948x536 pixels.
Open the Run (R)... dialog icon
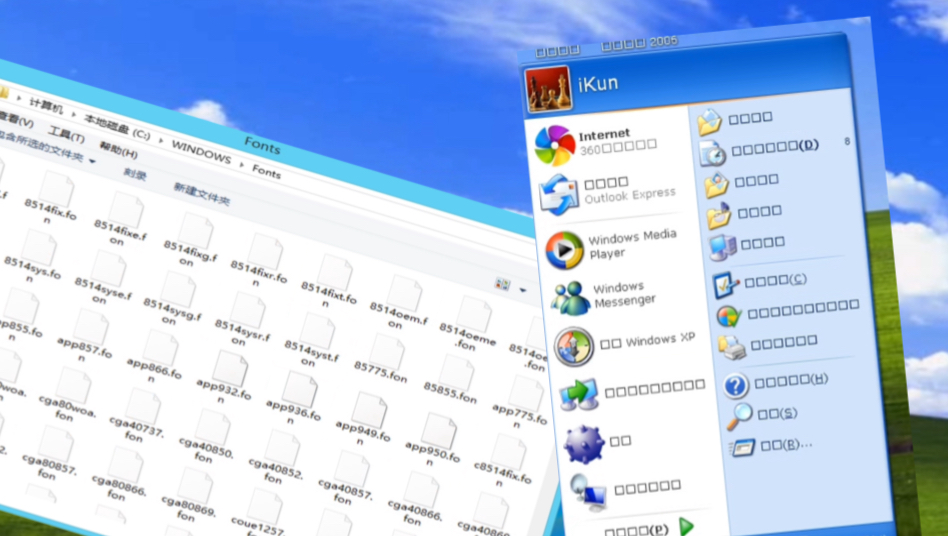pyautogui.click(x=742, y=447)
